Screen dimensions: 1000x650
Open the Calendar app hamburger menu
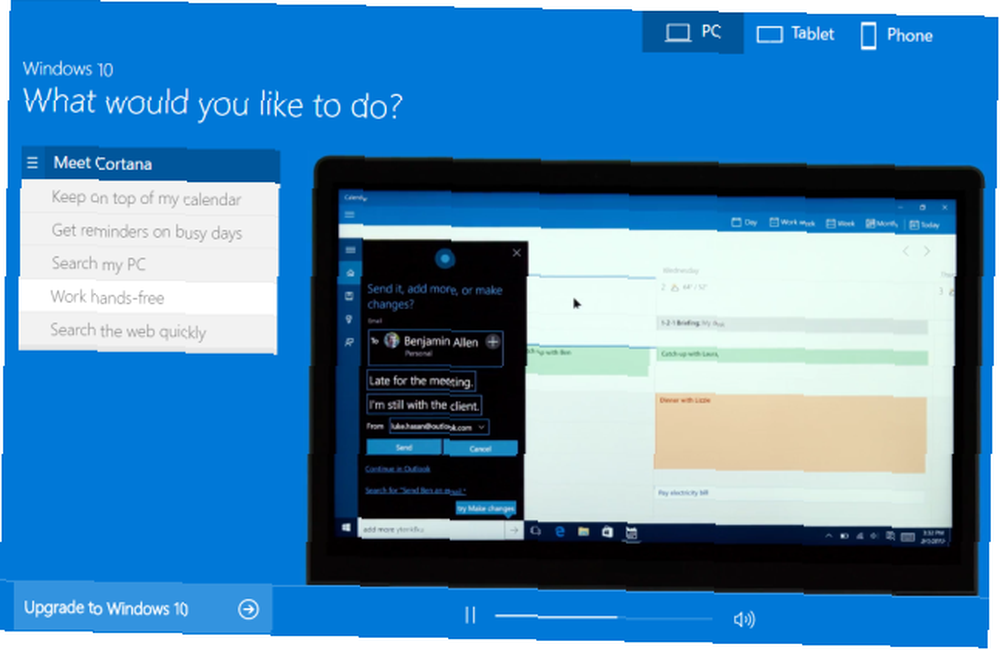[x=349, y=214]
